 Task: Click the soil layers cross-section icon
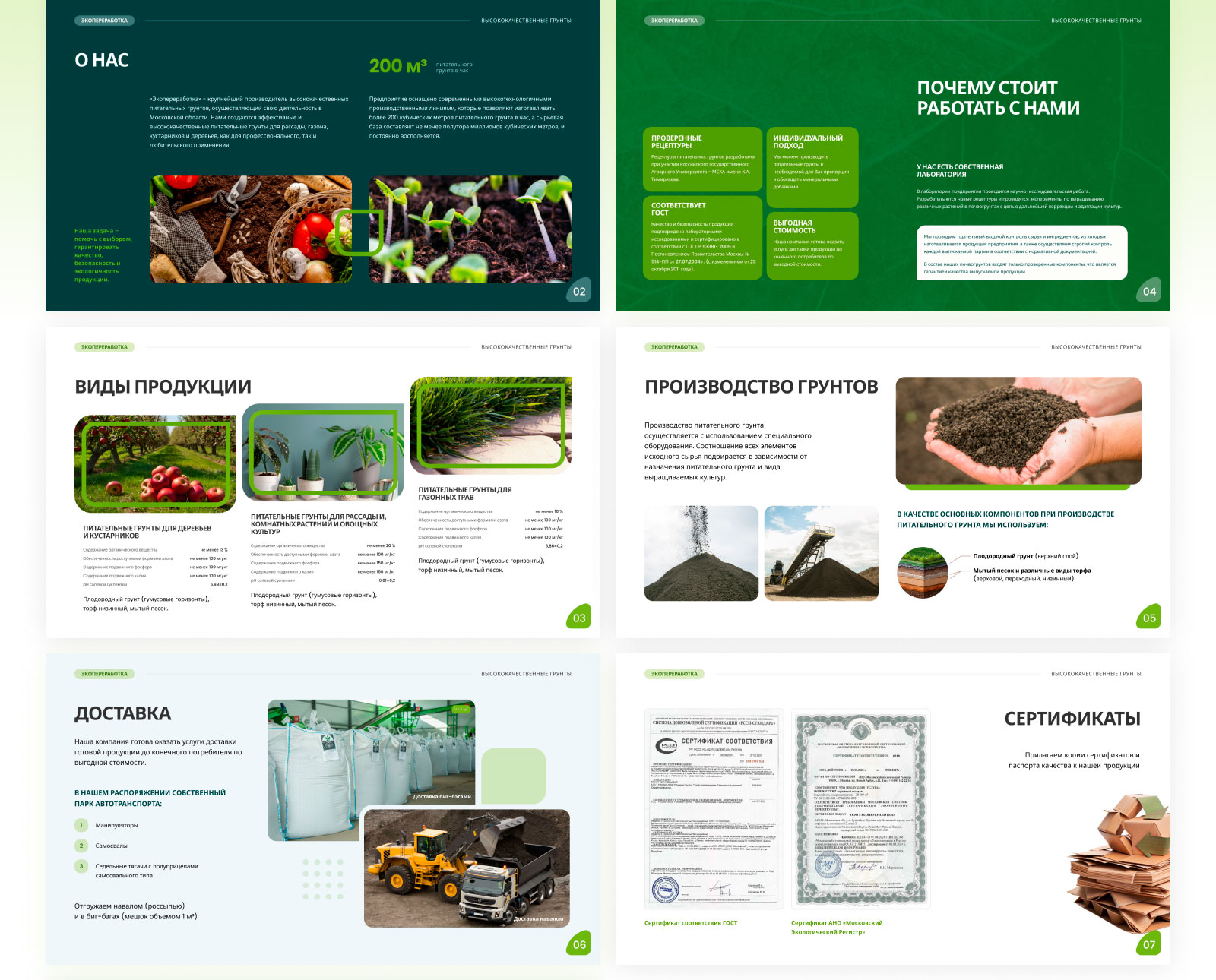(x=923, y=572)
